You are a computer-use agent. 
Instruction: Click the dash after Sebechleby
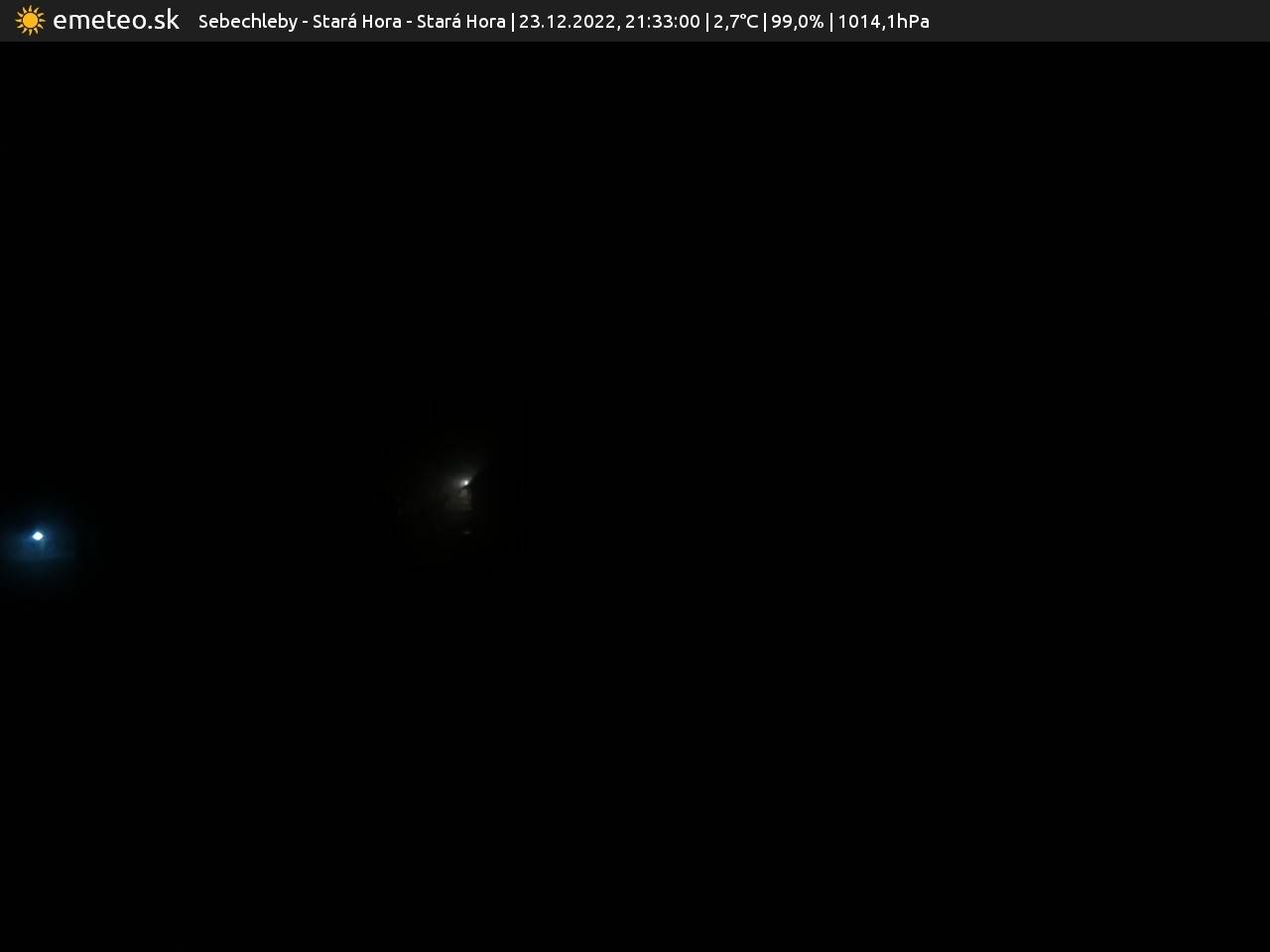point(305,22)
